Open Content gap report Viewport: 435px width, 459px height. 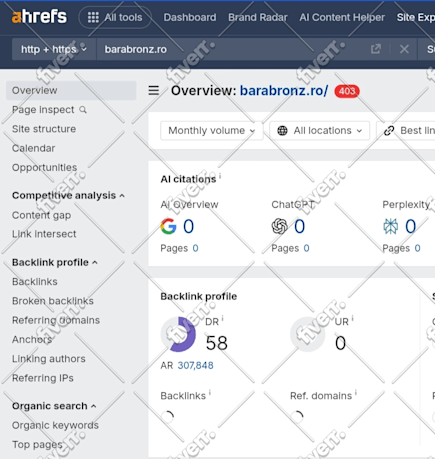tap(41, 215)
